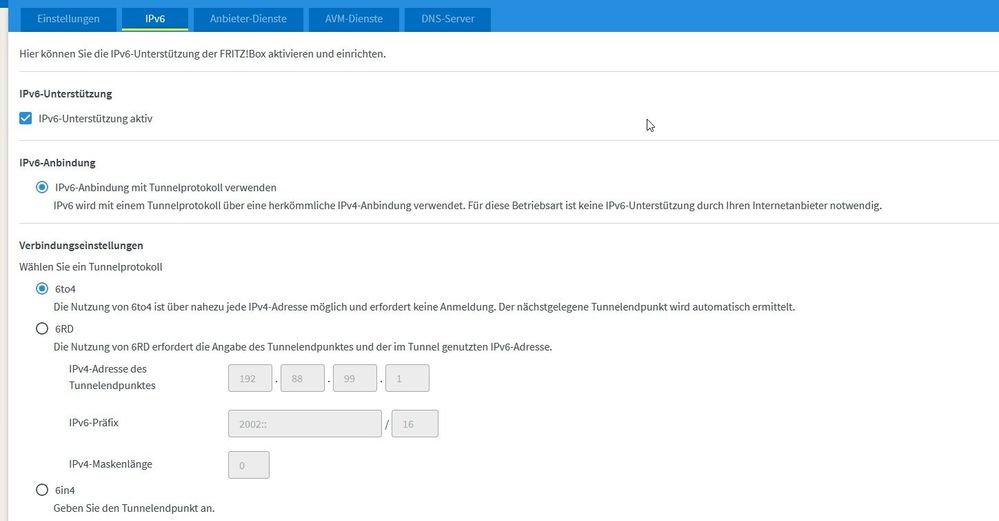The image size is (999, 521).
Task: Choose the 6RD radio button
Action: (42, 328)
